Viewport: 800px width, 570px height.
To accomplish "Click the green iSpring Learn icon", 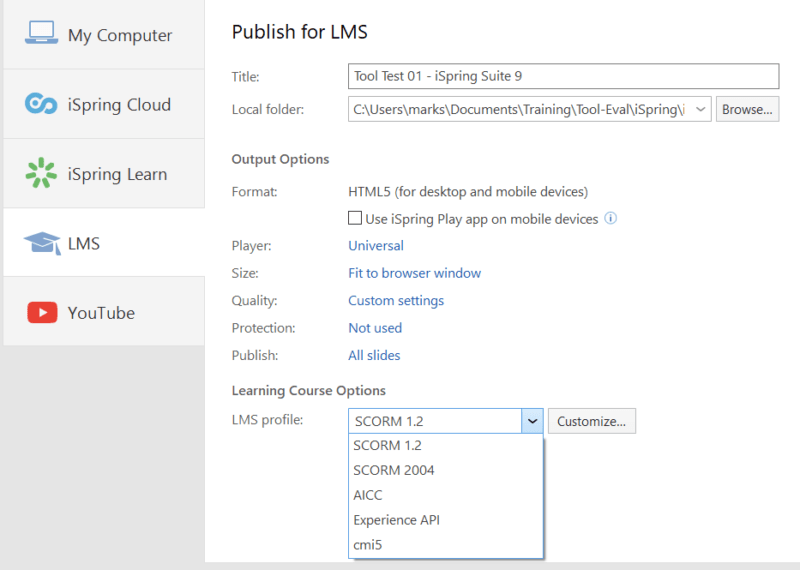I will (x=42, y=173).
